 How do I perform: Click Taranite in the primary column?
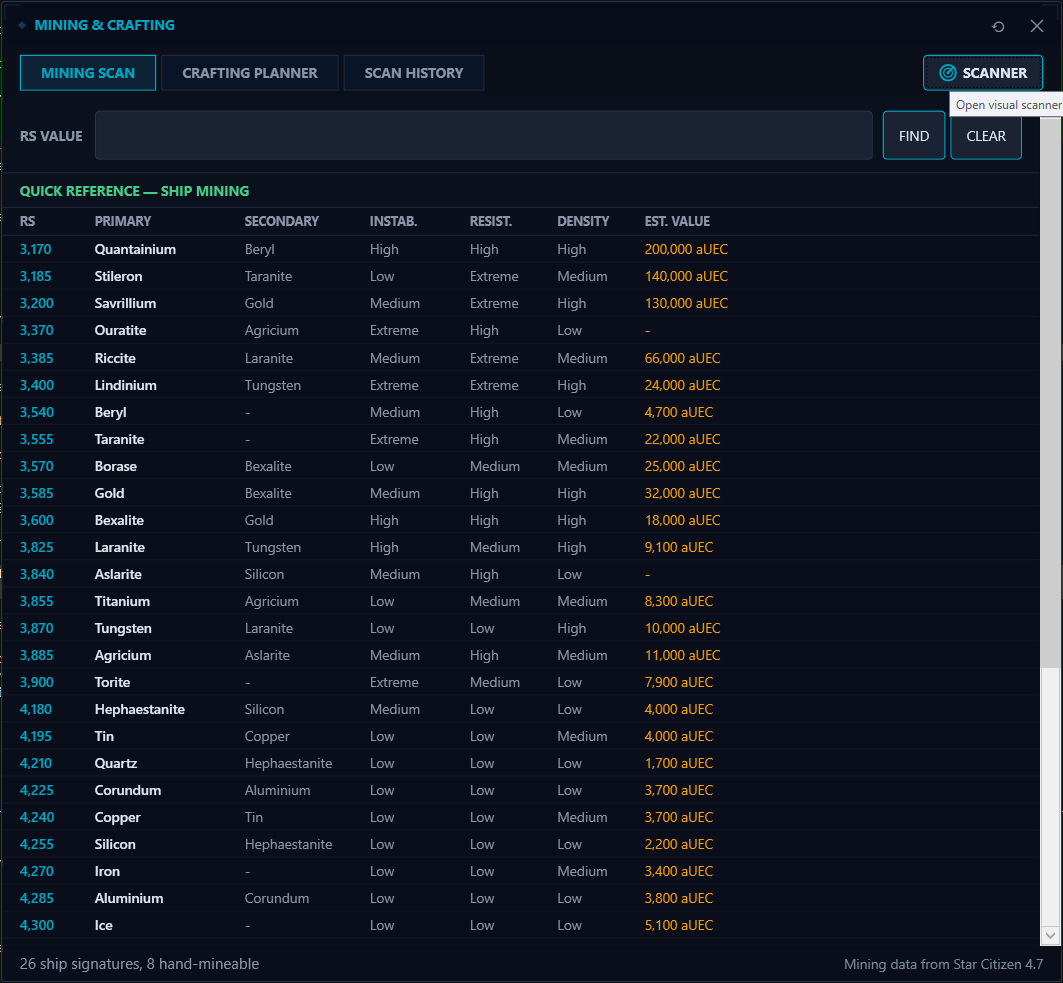(x=119, y=439)
